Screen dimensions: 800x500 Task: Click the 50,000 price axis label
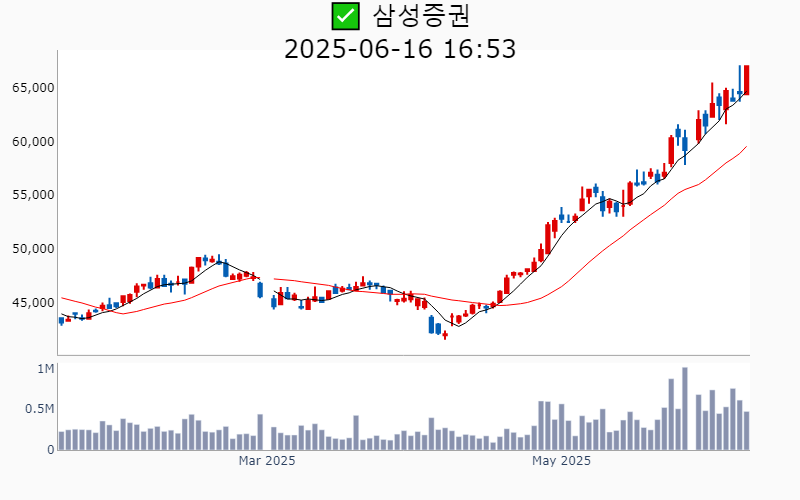point(33,249)
